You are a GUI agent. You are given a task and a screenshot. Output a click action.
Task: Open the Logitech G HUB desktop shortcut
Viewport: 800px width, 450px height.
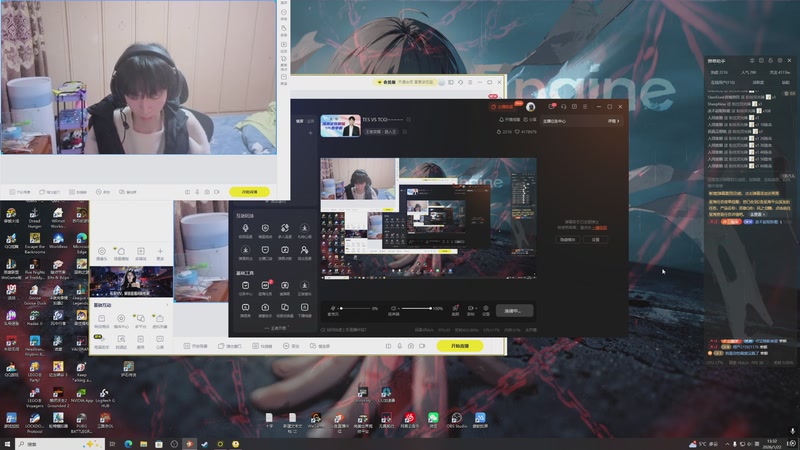point(104,398)
